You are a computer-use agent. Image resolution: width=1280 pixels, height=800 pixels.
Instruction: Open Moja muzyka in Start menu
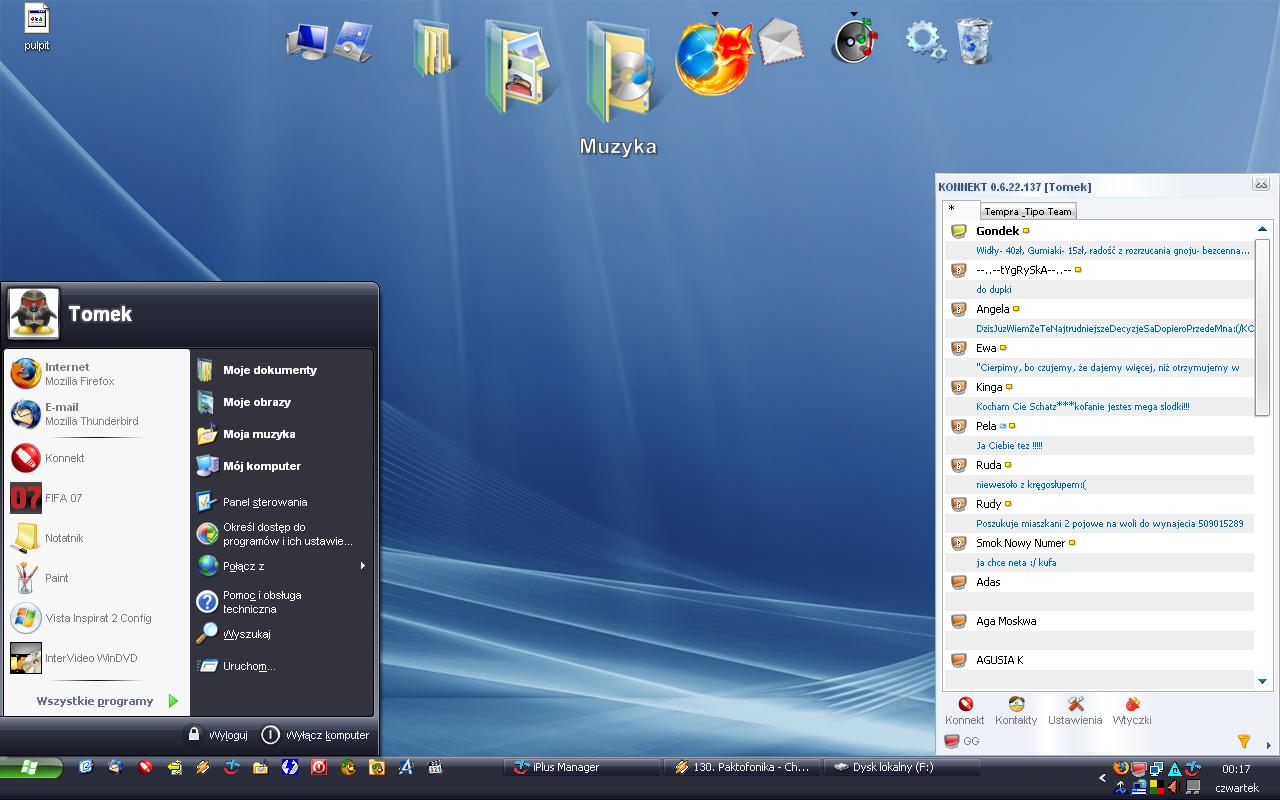tap(280, 434)
